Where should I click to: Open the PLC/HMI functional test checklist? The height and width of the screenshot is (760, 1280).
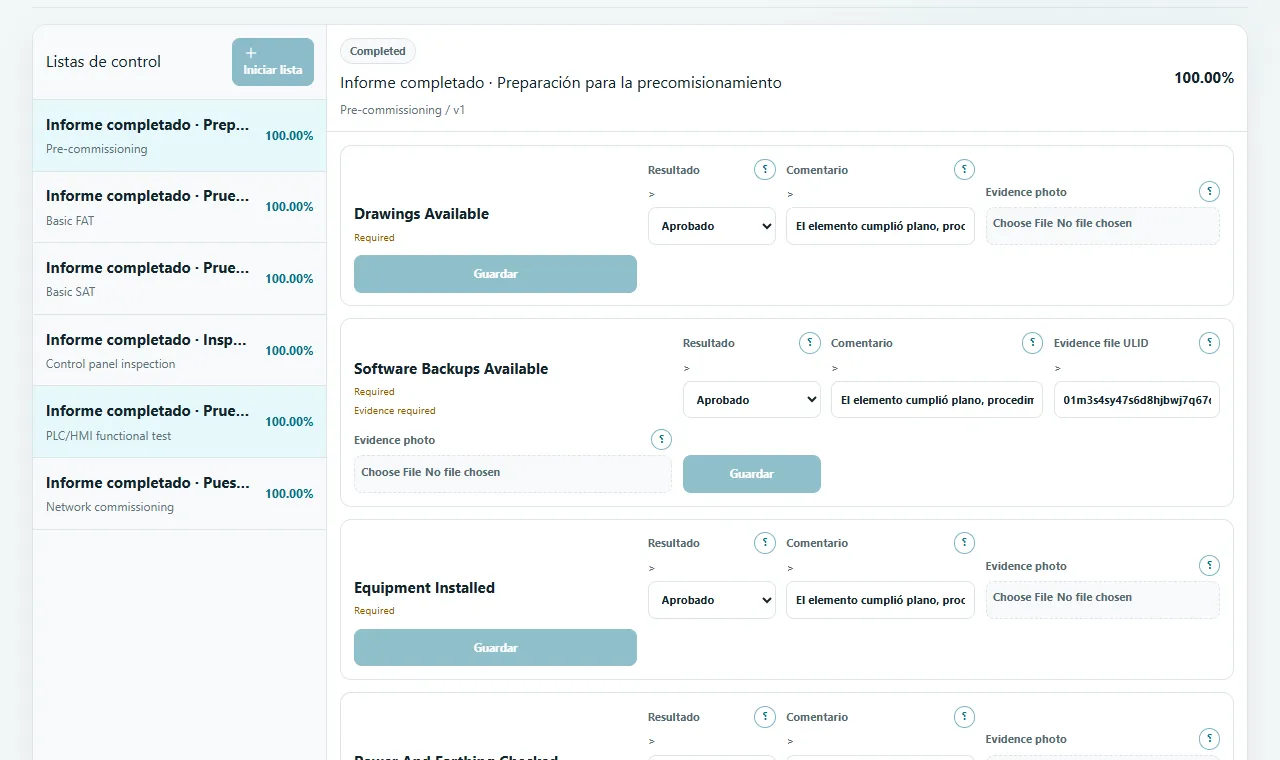click(x=180, y=422)
